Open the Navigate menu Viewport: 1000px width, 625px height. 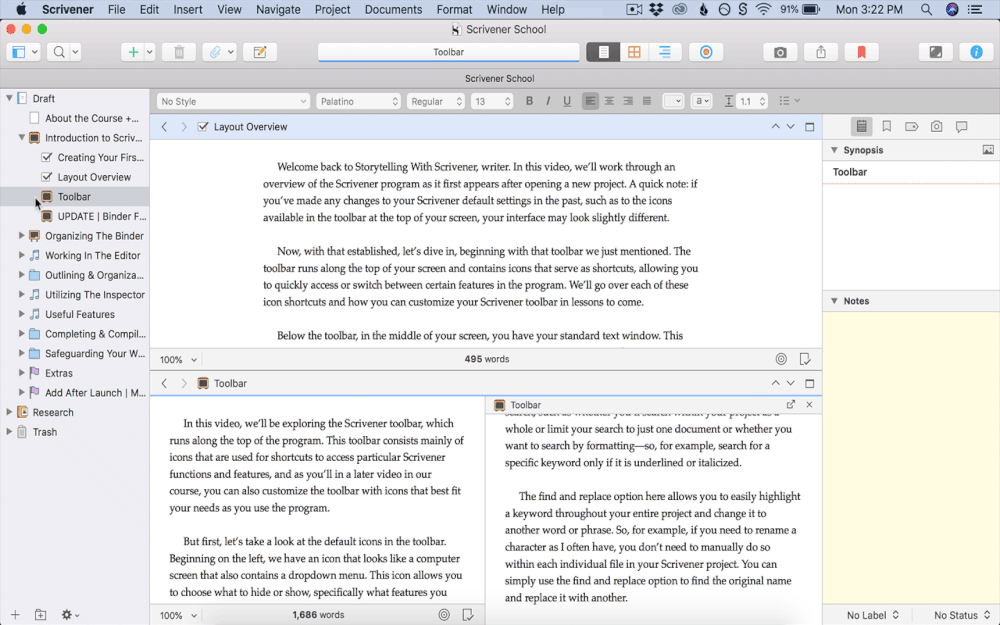click(278, 9)
